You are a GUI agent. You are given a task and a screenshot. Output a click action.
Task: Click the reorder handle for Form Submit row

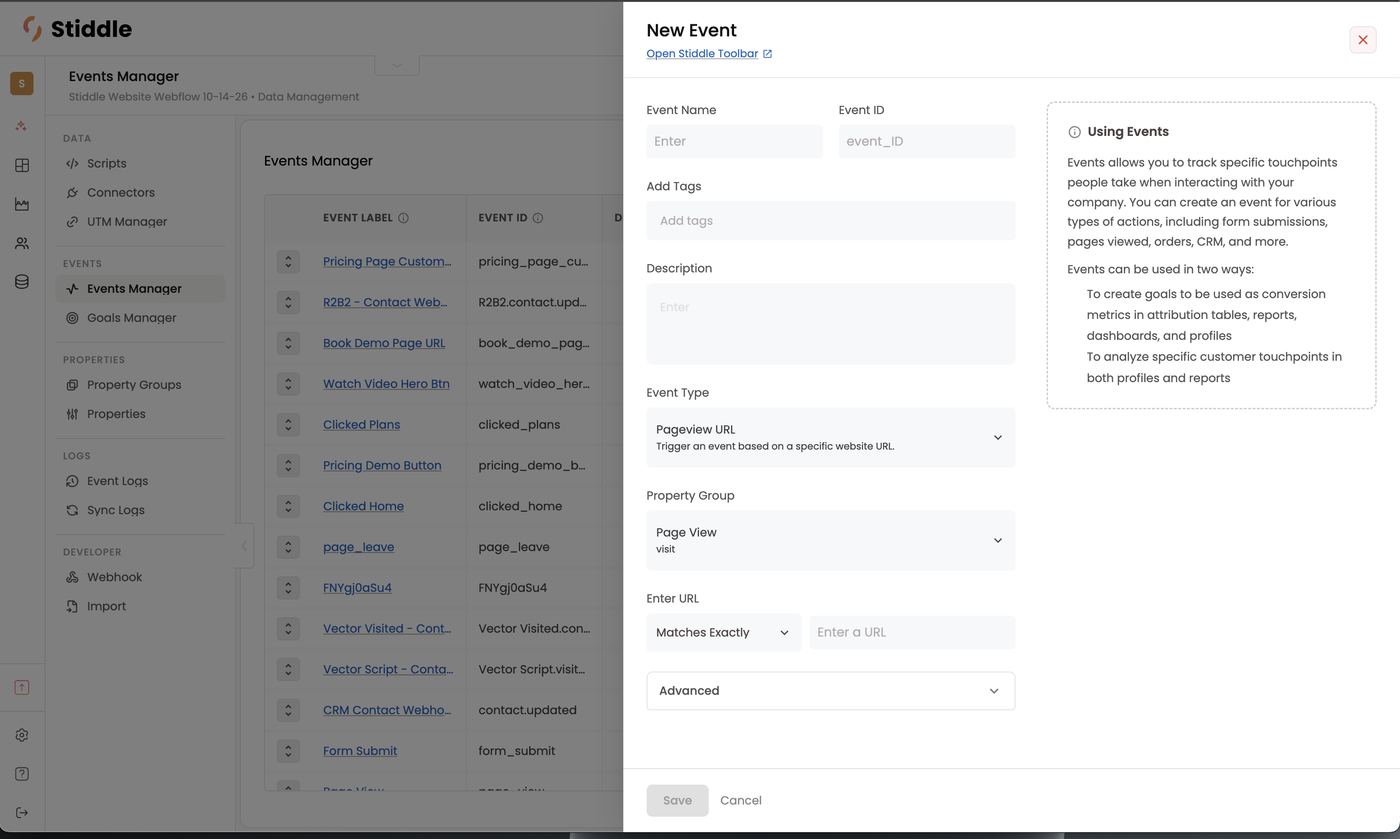point(288,751)
